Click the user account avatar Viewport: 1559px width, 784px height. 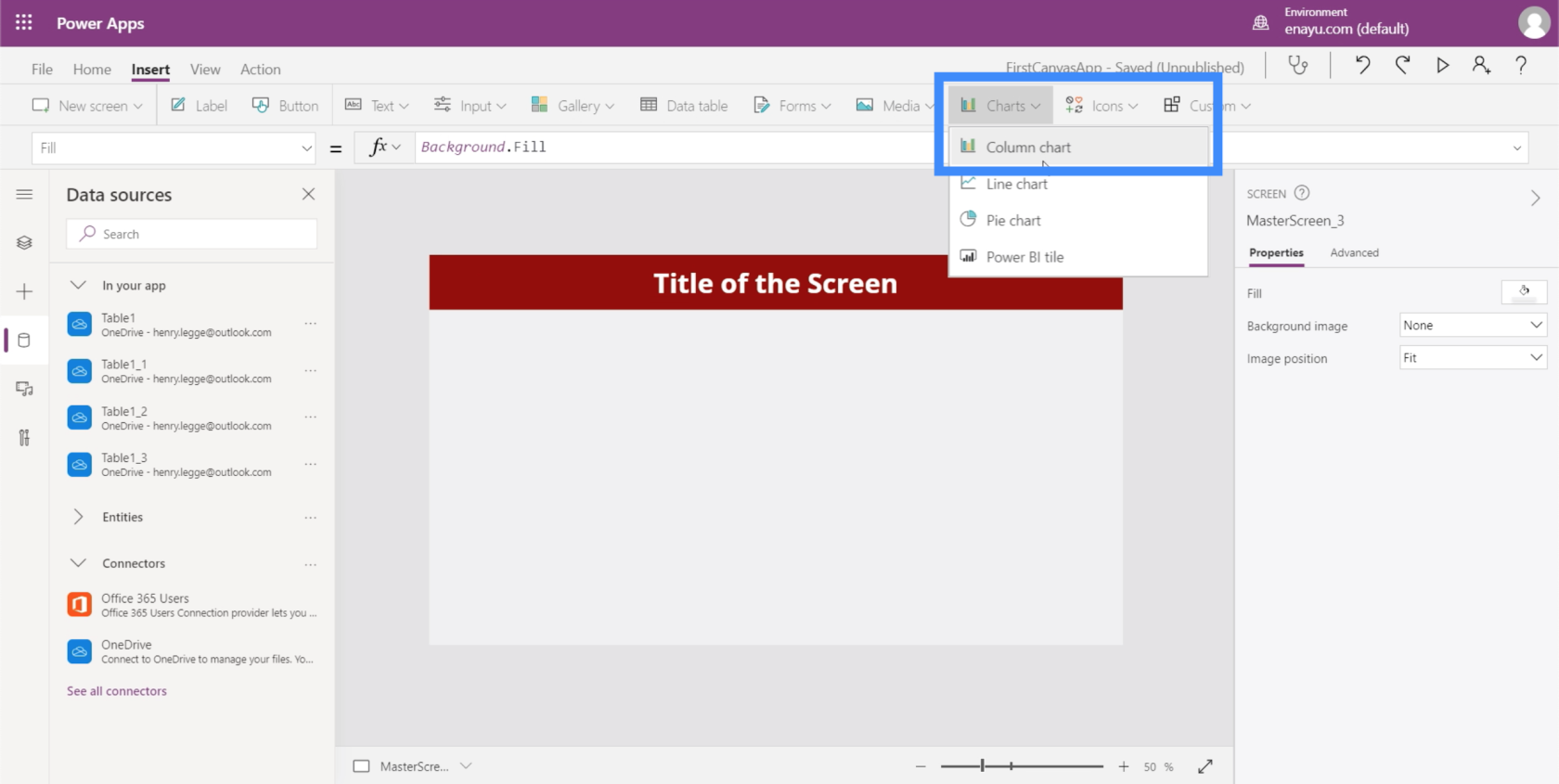tap(1533, 22)
